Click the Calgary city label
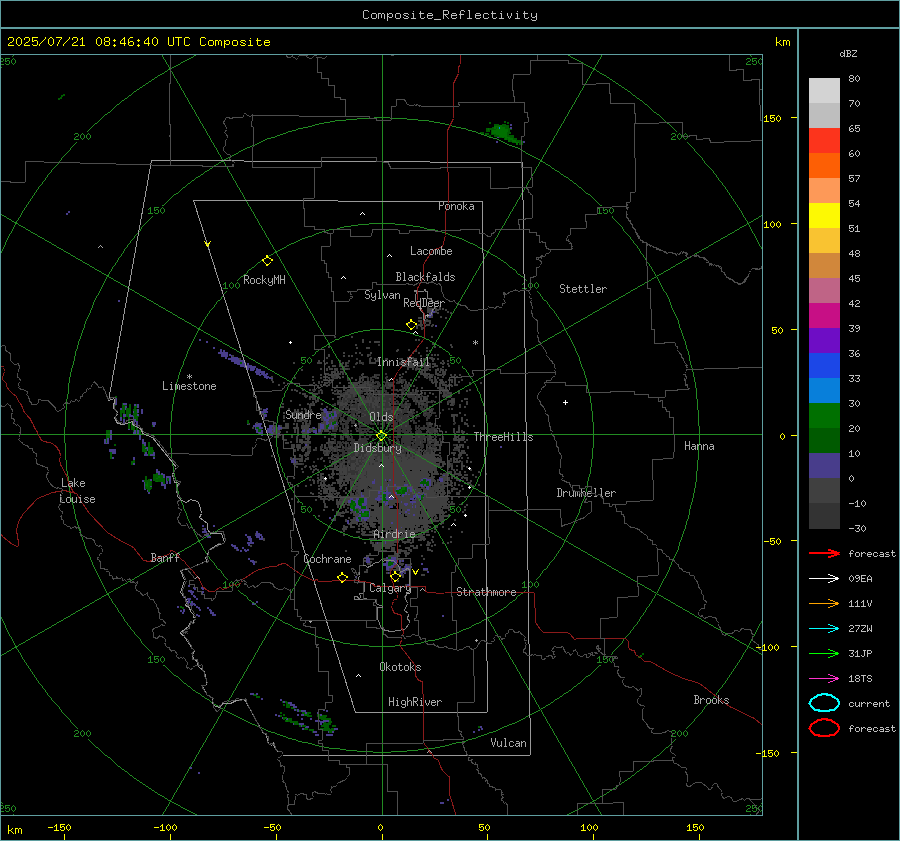900x841 pixels. 390,588
